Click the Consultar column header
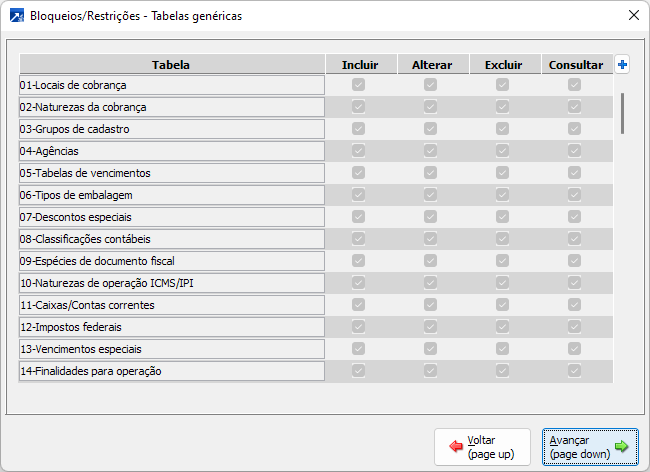 click(x=576, y=65)
